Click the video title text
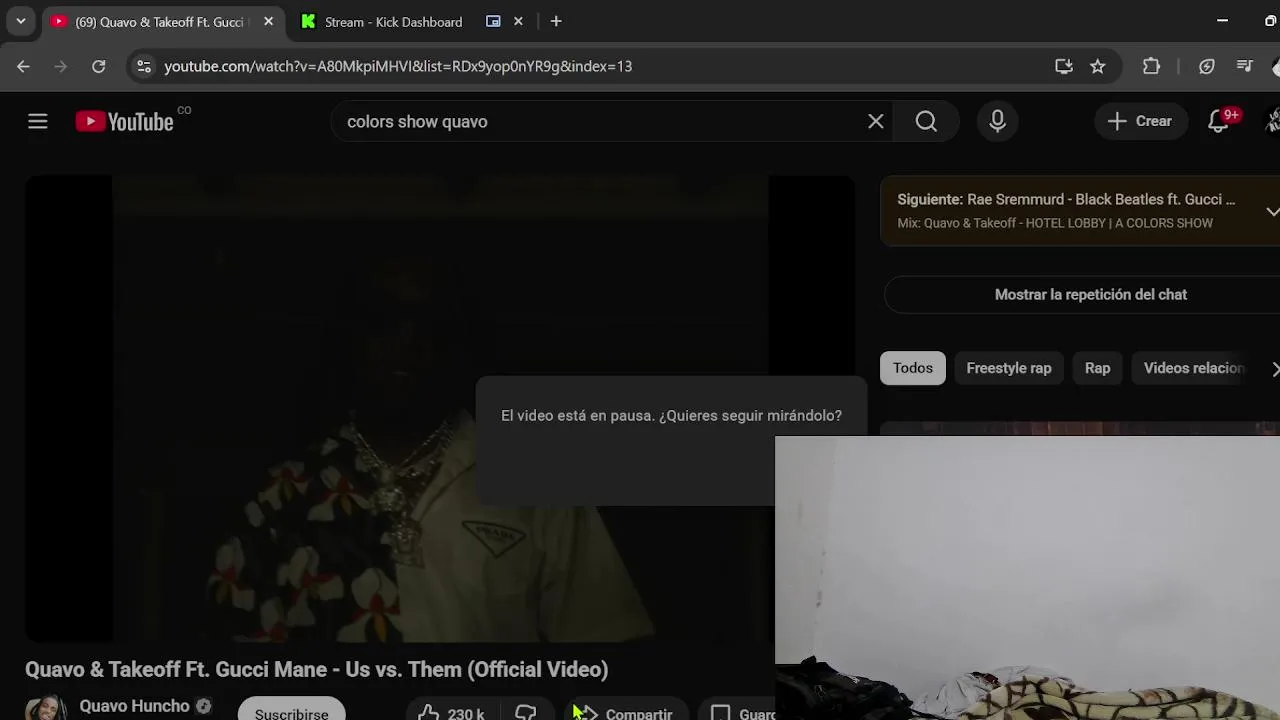The height and width of the screenshot is (720, 1280). coord(316,669)
